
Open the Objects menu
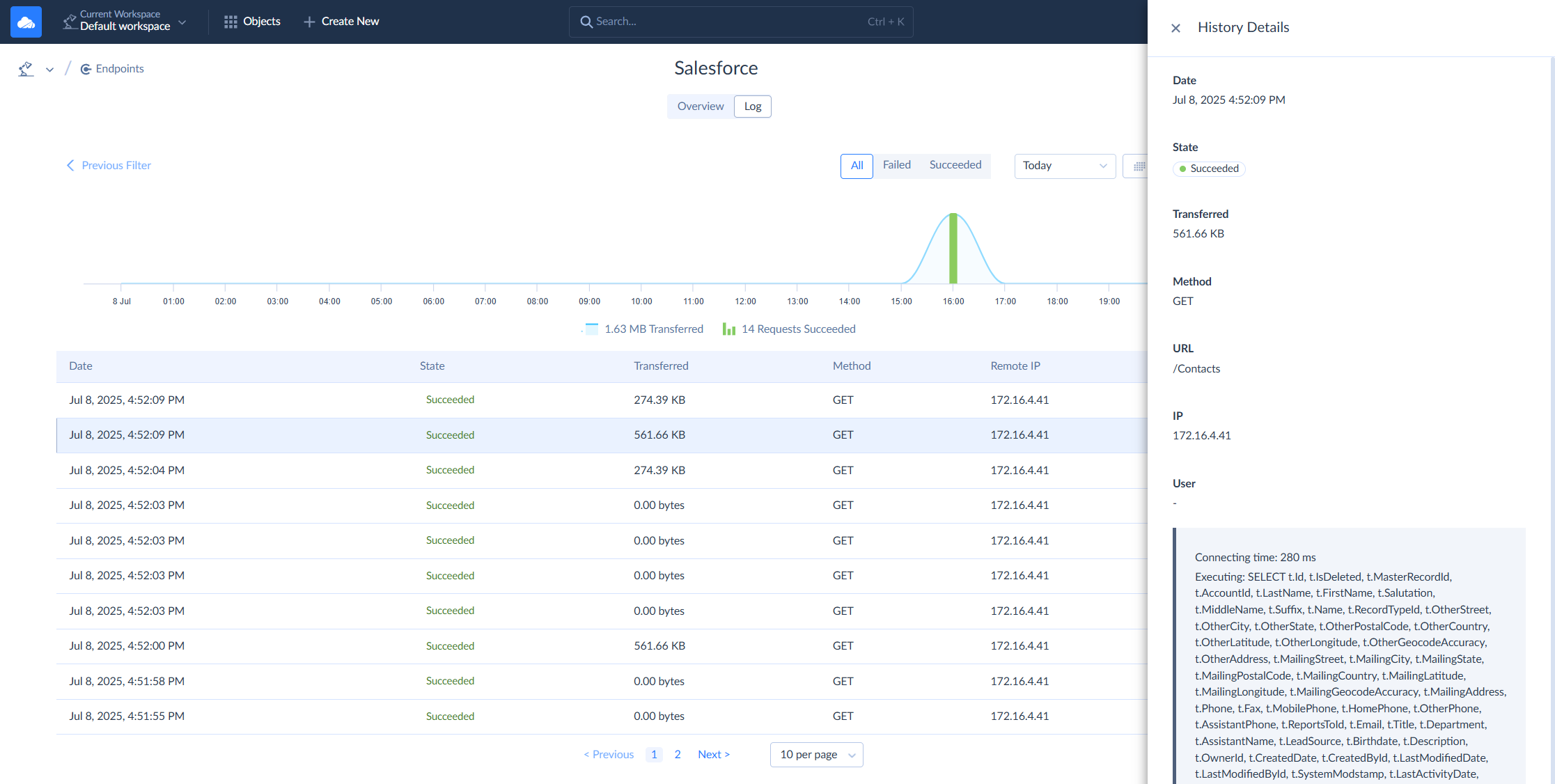click(x=252, y=22)
